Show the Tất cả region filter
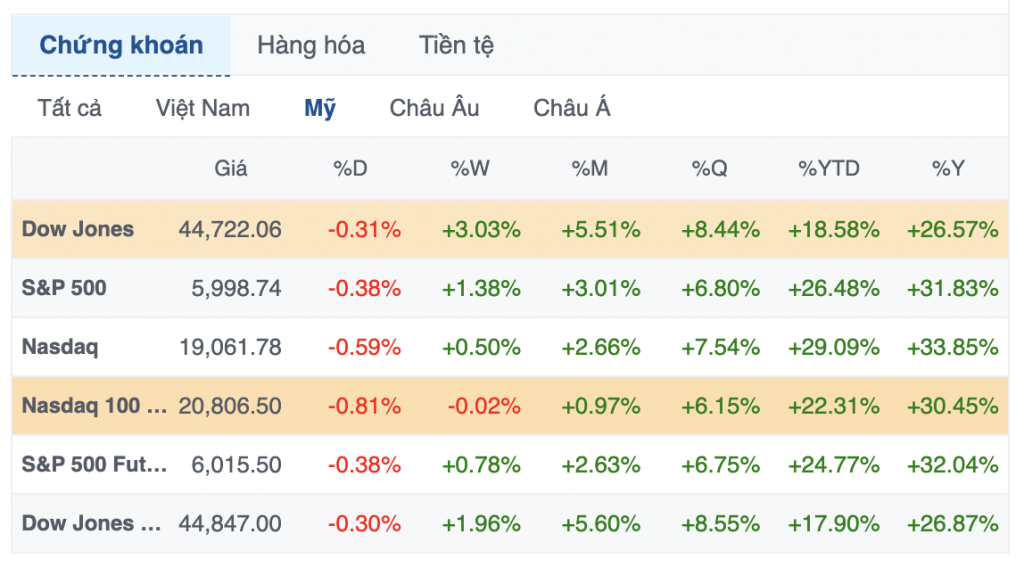Viewport: 1024px width, 567px height. tap(70, 108)
